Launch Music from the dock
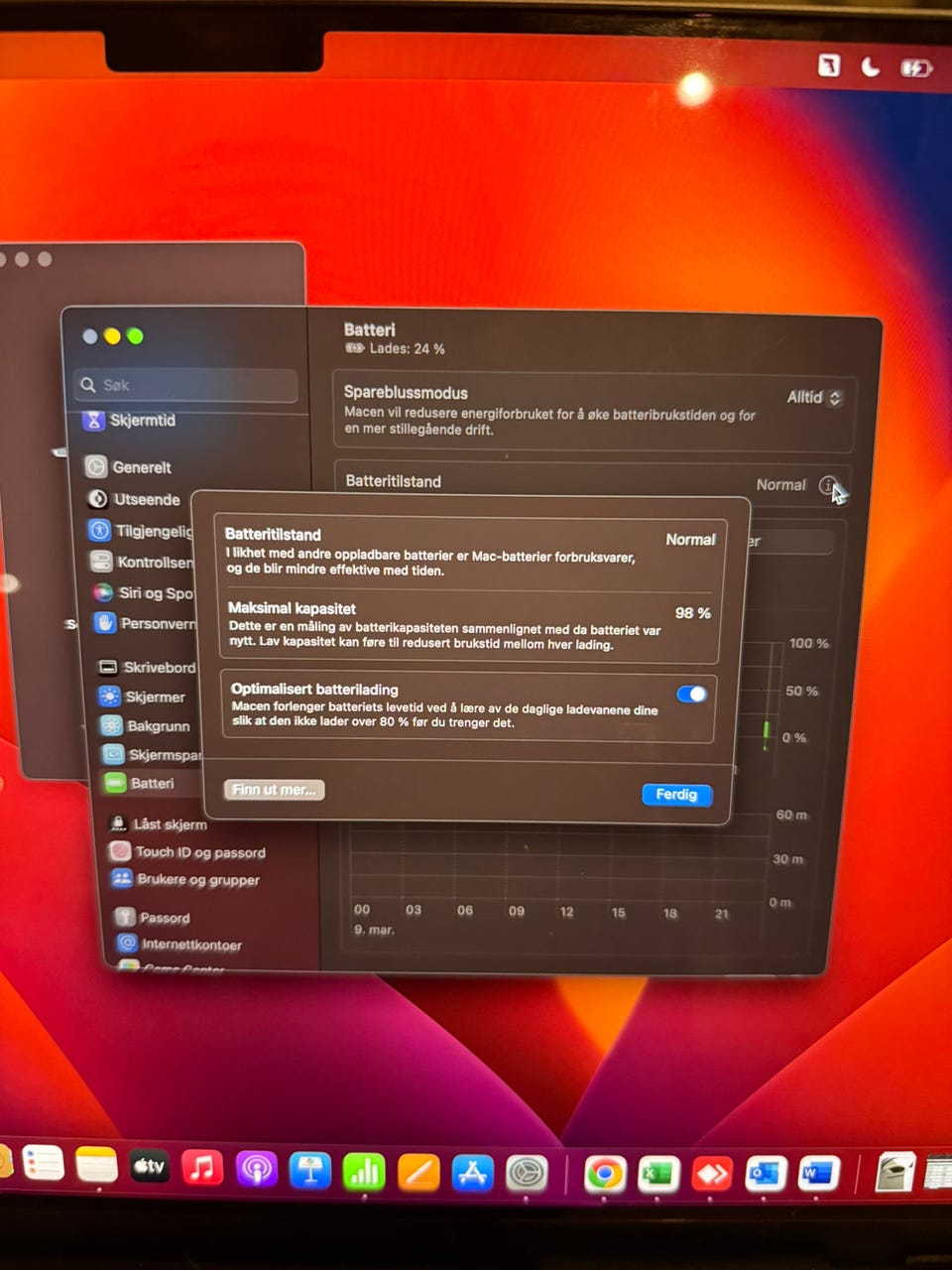This screenshot has height=1270, width=952. pyautogui.click(x=202, y=1168)
